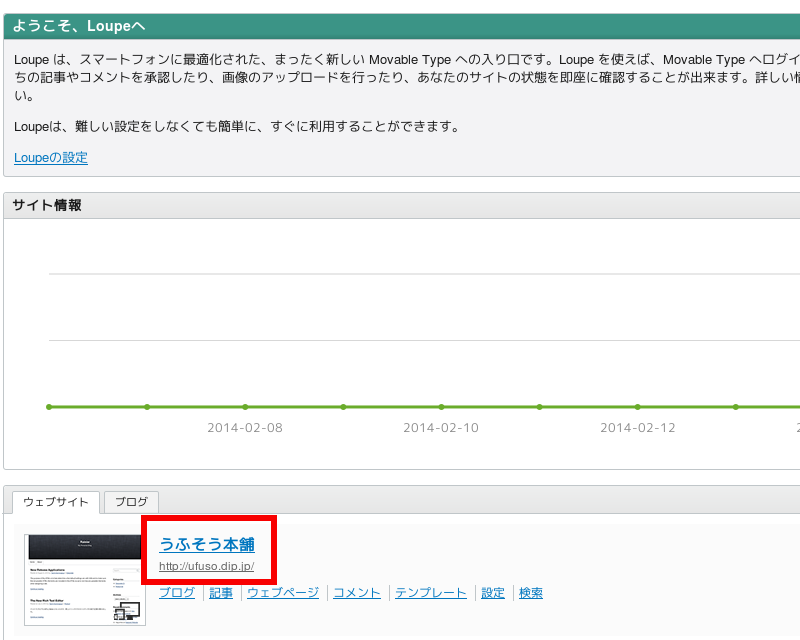
Task: Select the テンプレート link
Action: pos(431,593)
